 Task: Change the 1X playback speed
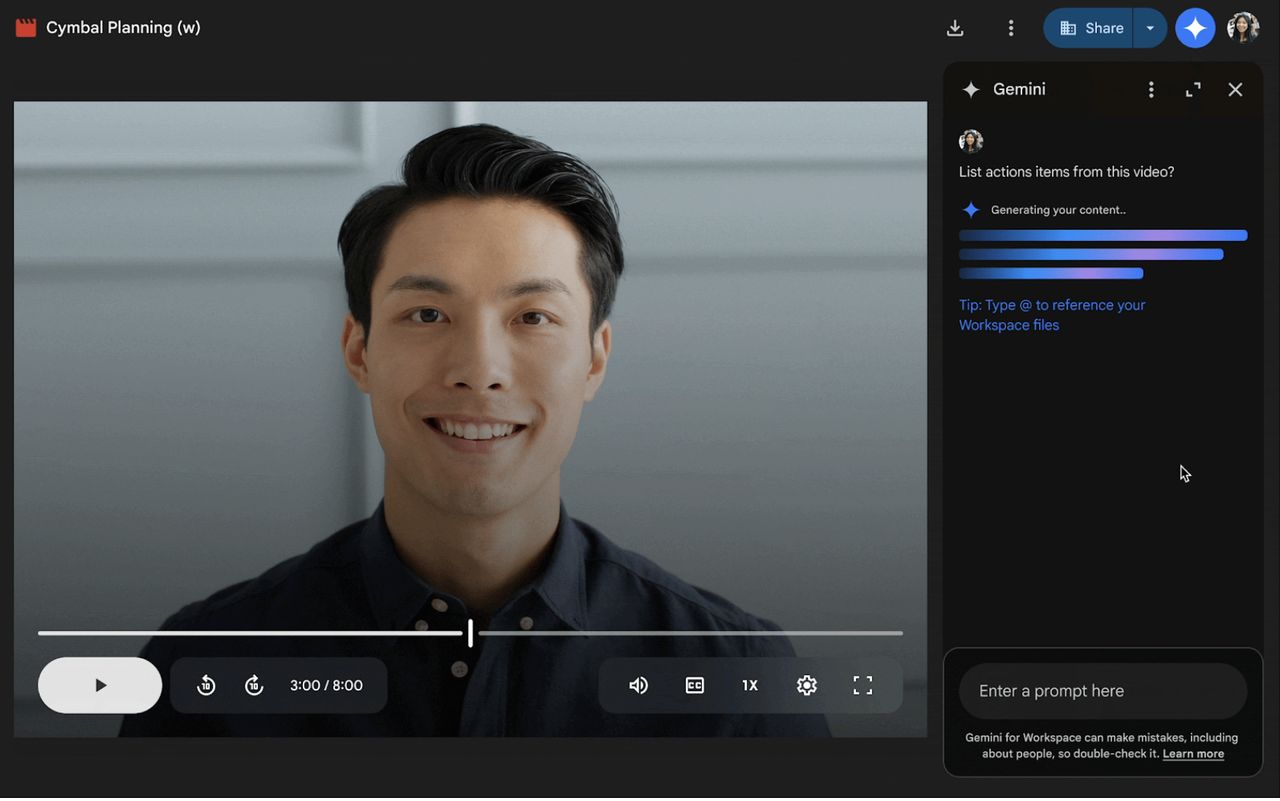[750, 685]
